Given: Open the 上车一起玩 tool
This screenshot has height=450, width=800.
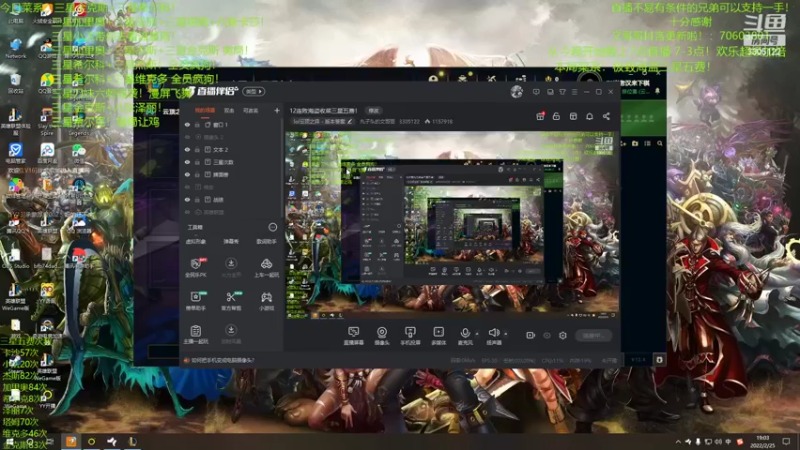Looking at the screenshot, I should click(266, 267).
